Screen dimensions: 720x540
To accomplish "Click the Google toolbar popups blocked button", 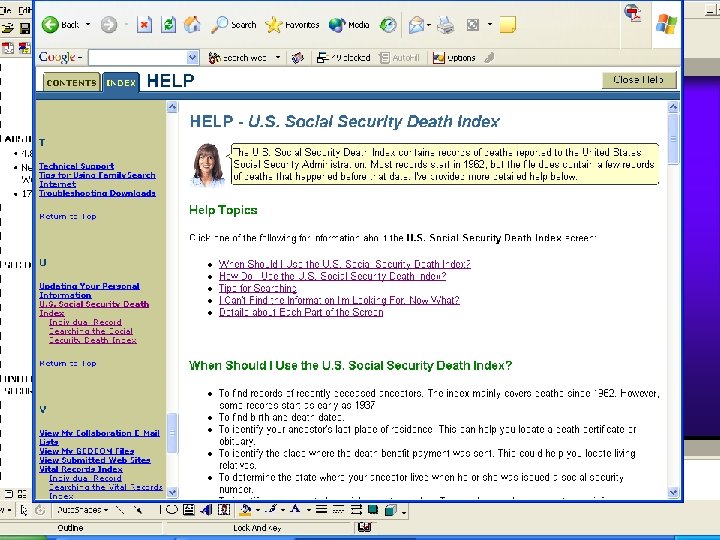I will [x=343, y=58].
